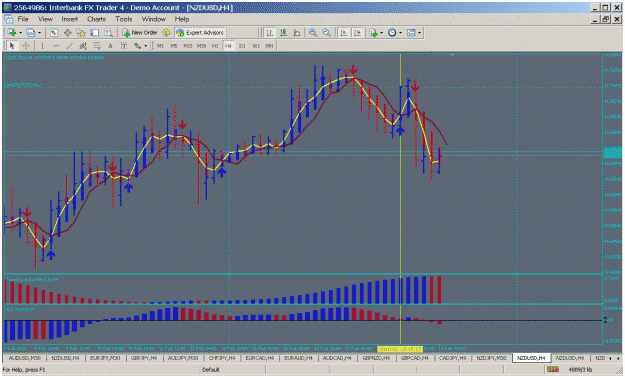The width and height of the screenshot is (625, 376).
Task: Switch to the GBPJPY,H4 chart tab
Action: click(x=144, y=358)
